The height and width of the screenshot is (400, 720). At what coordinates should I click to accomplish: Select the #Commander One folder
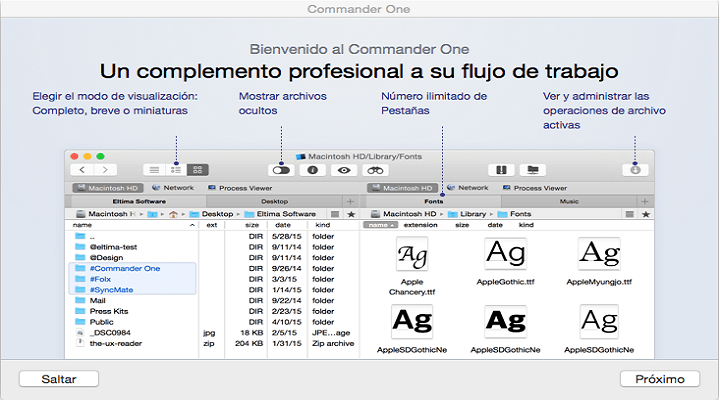[214, 269]
